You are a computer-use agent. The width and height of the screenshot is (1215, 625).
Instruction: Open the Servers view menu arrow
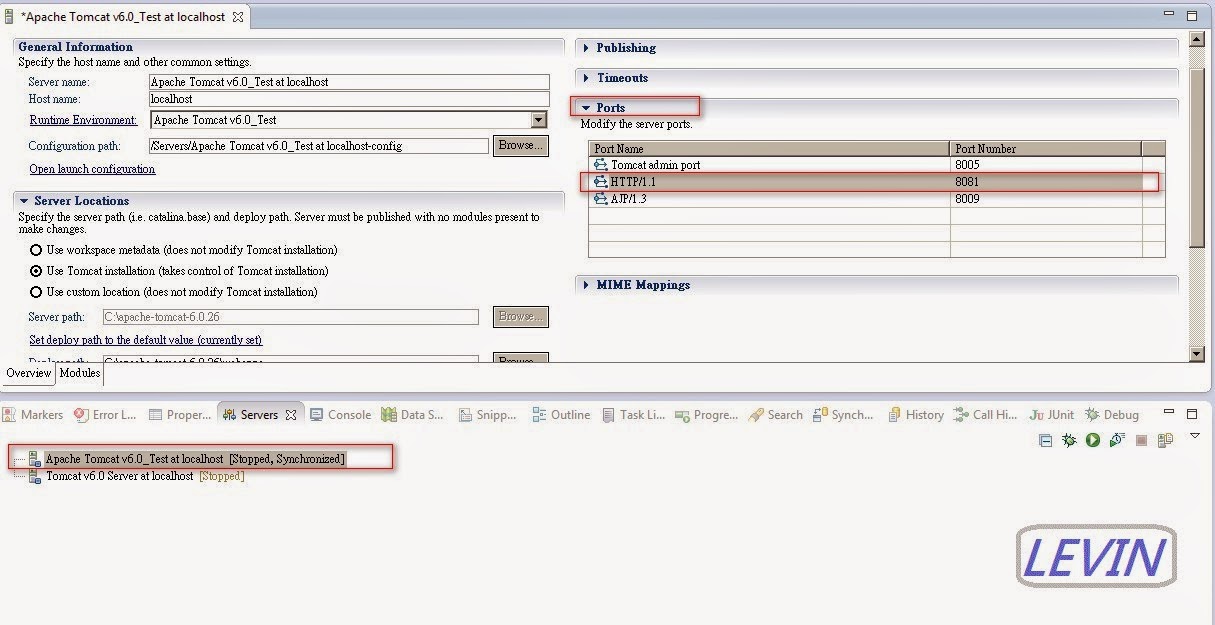1194,437
